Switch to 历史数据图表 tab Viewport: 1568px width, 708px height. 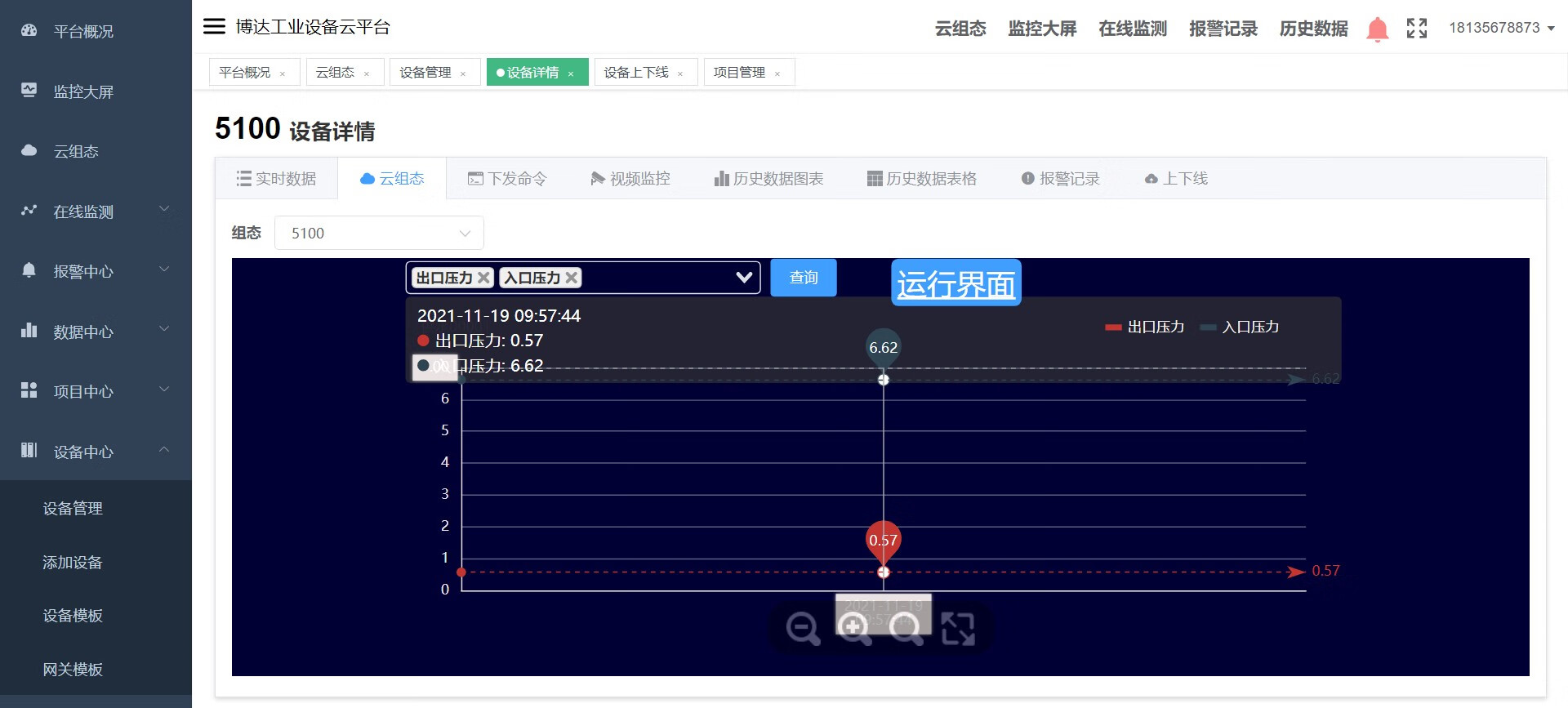point(768,179)
